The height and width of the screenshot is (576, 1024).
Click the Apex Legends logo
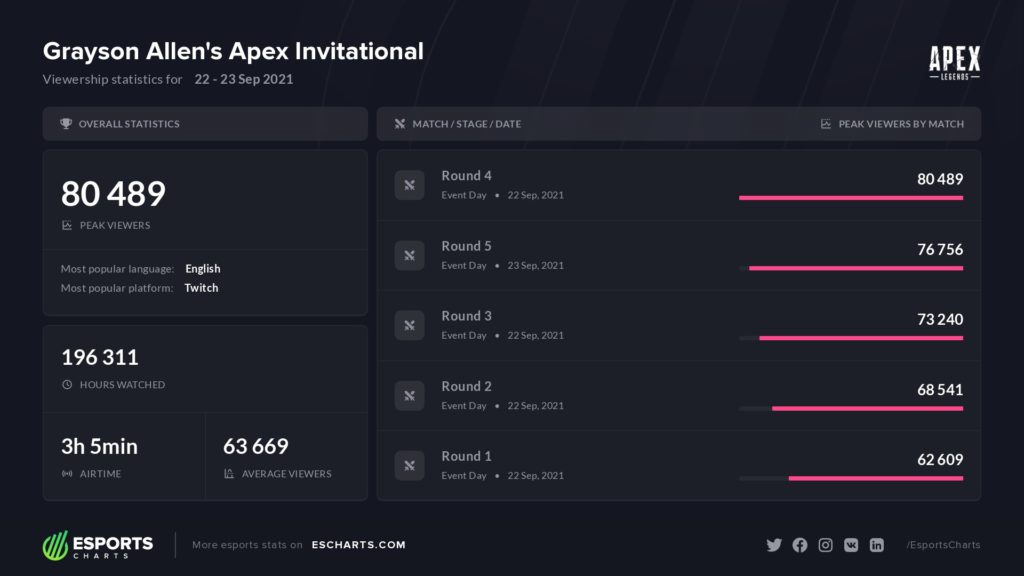954,62
